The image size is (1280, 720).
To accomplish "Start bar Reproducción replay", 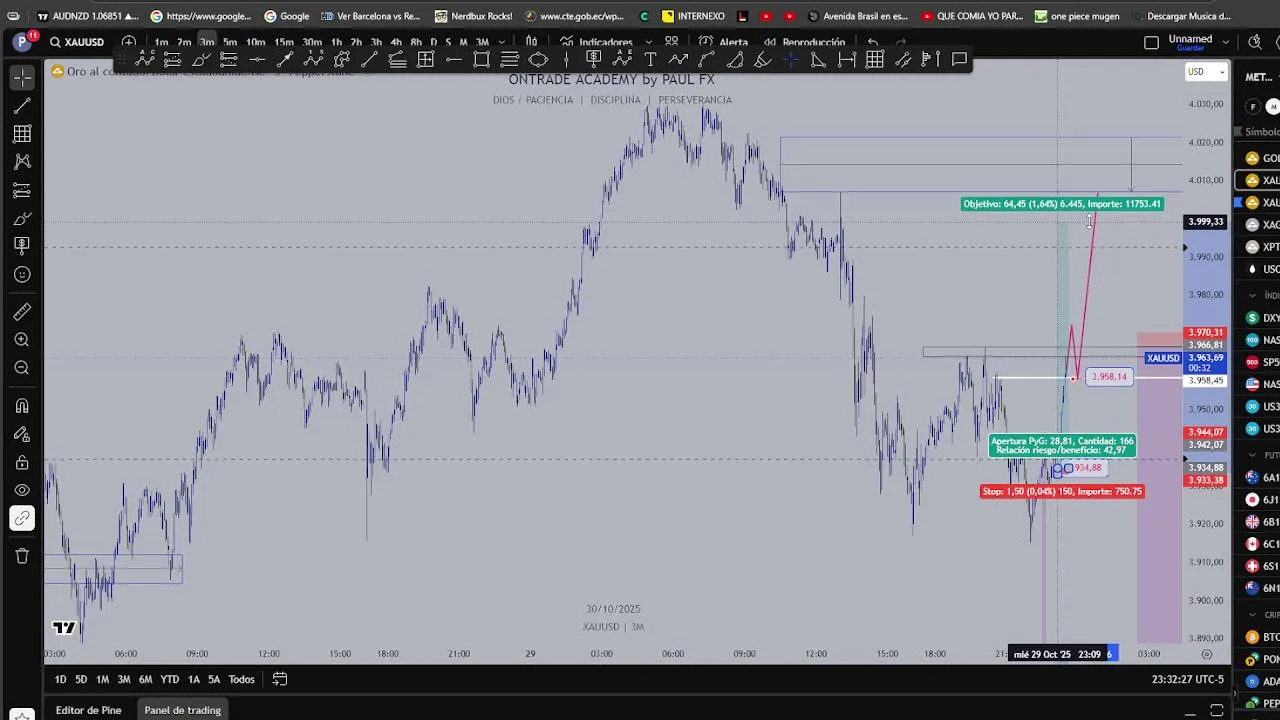I will pyautogui.click(x=804, y=42).
